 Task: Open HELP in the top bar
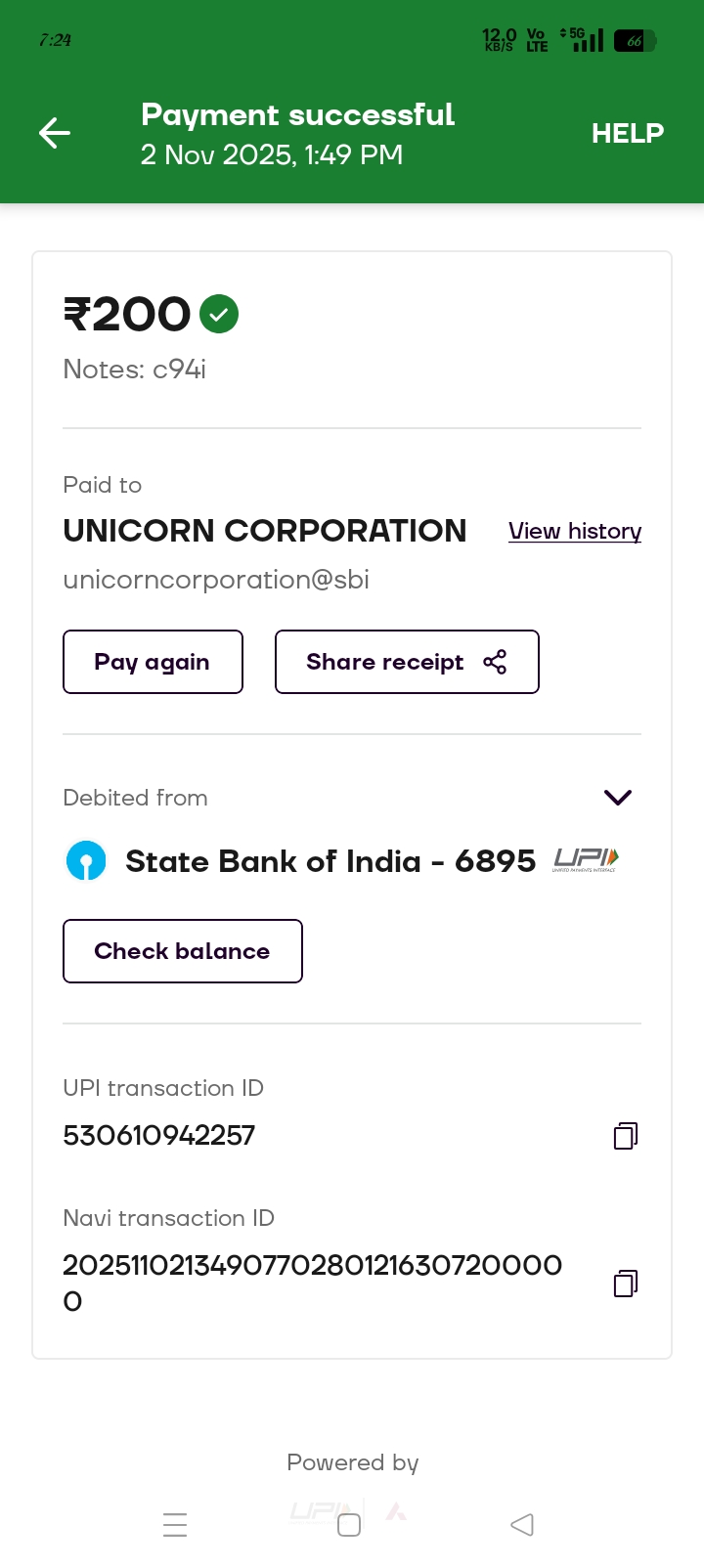(627, 133)
